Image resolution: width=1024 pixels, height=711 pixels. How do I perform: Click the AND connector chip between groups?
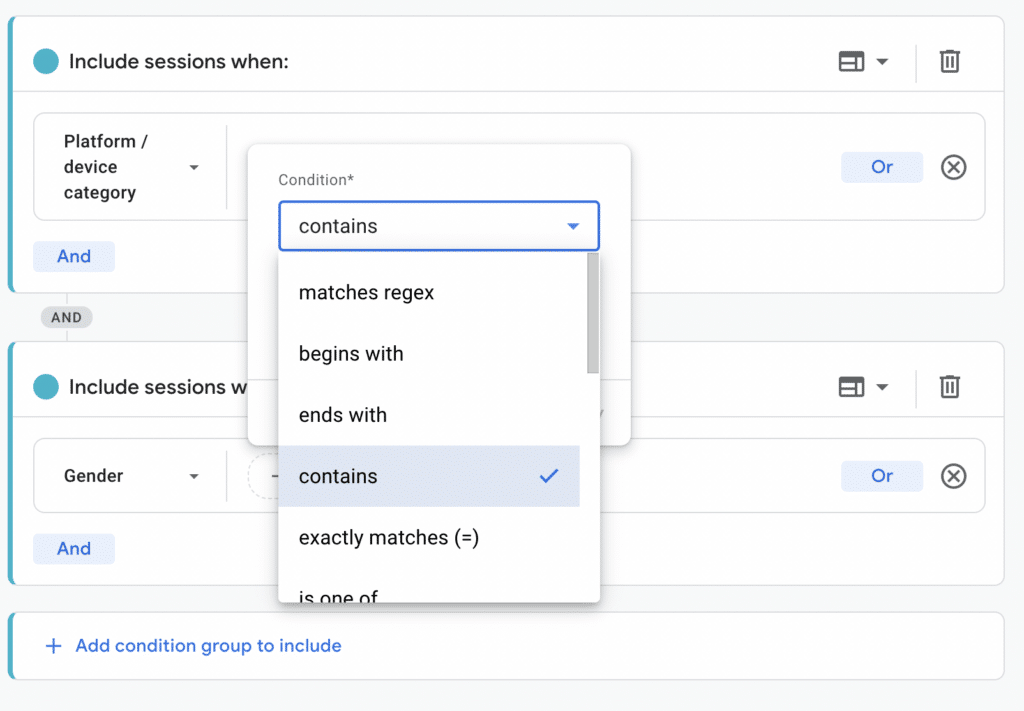point(67,317)
